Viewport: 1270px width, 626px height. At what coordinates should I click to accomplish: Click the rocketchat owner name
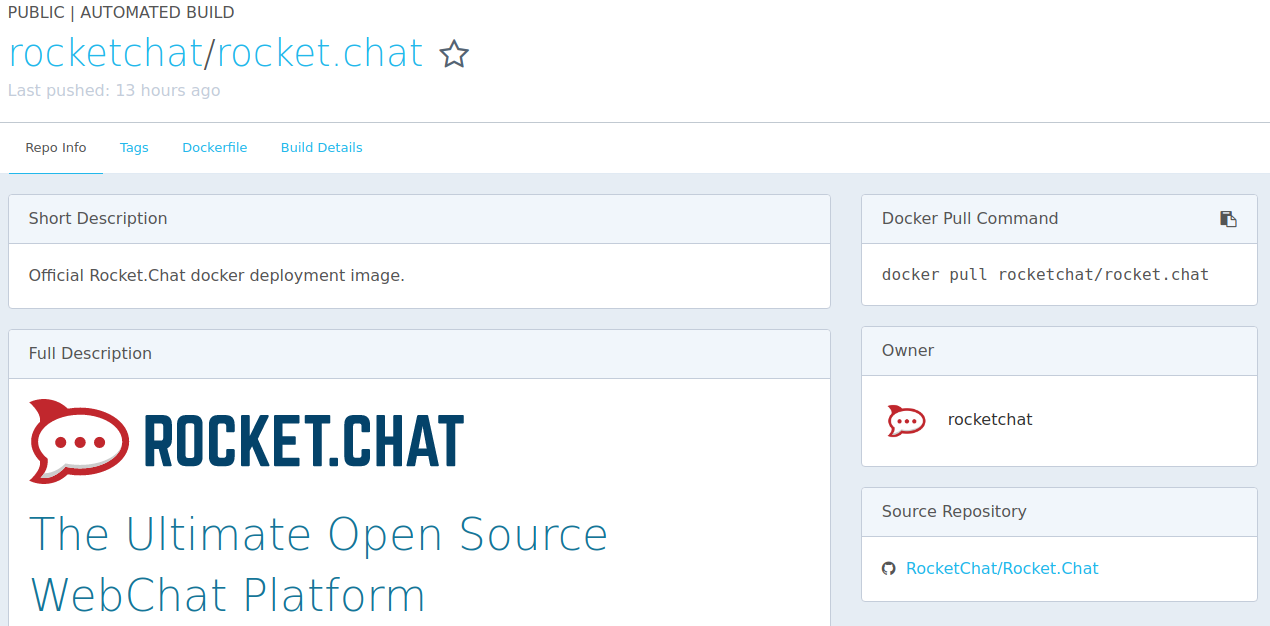(990, 420)
